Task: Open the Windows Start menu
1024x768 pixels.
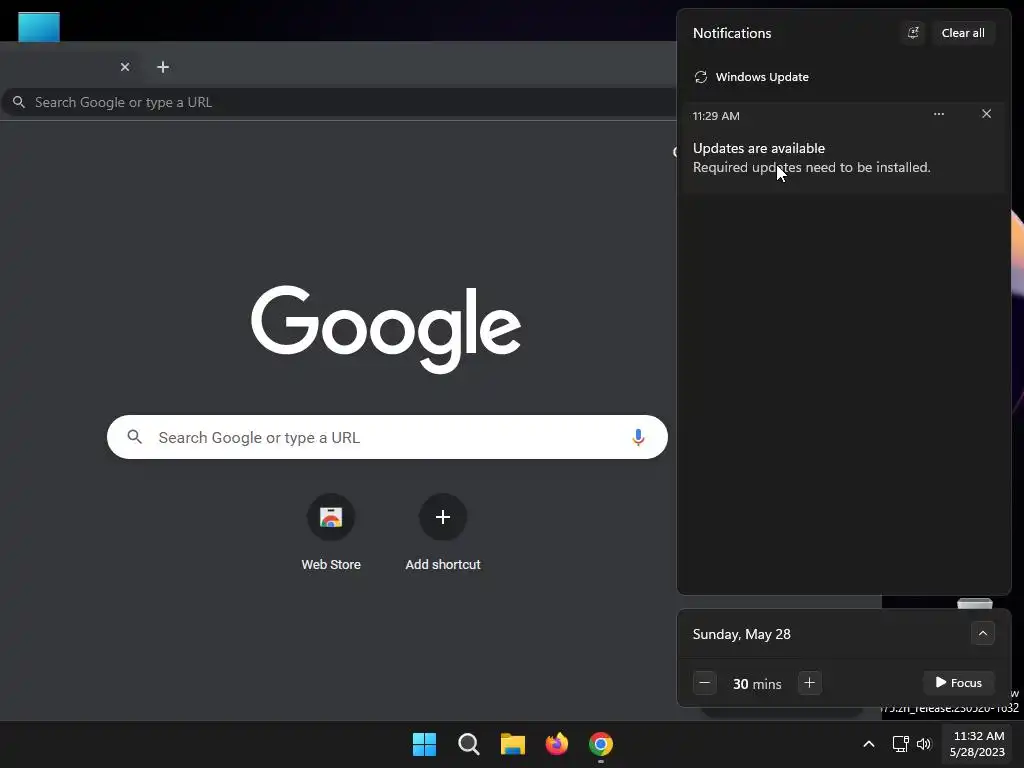Action: [x=424, y=744]
